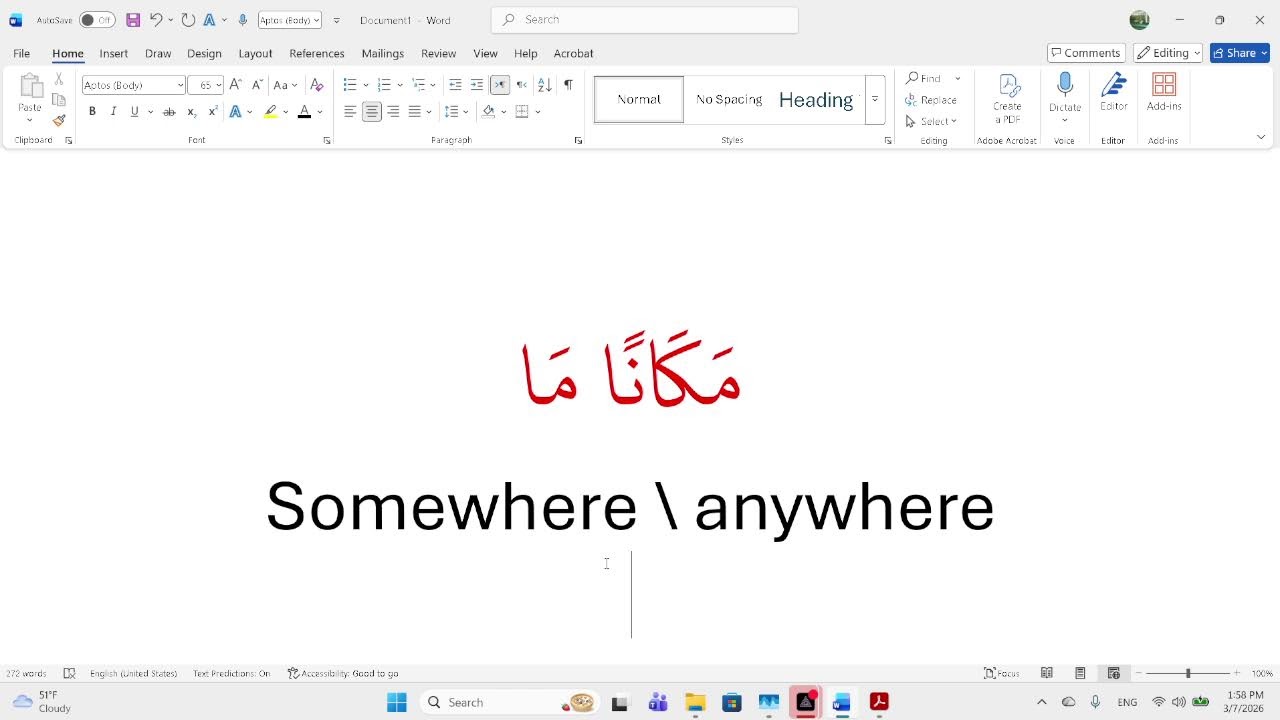Open the Acrobat tab
This screenshot has width=1280, height=720.
[x=573, y=53]
